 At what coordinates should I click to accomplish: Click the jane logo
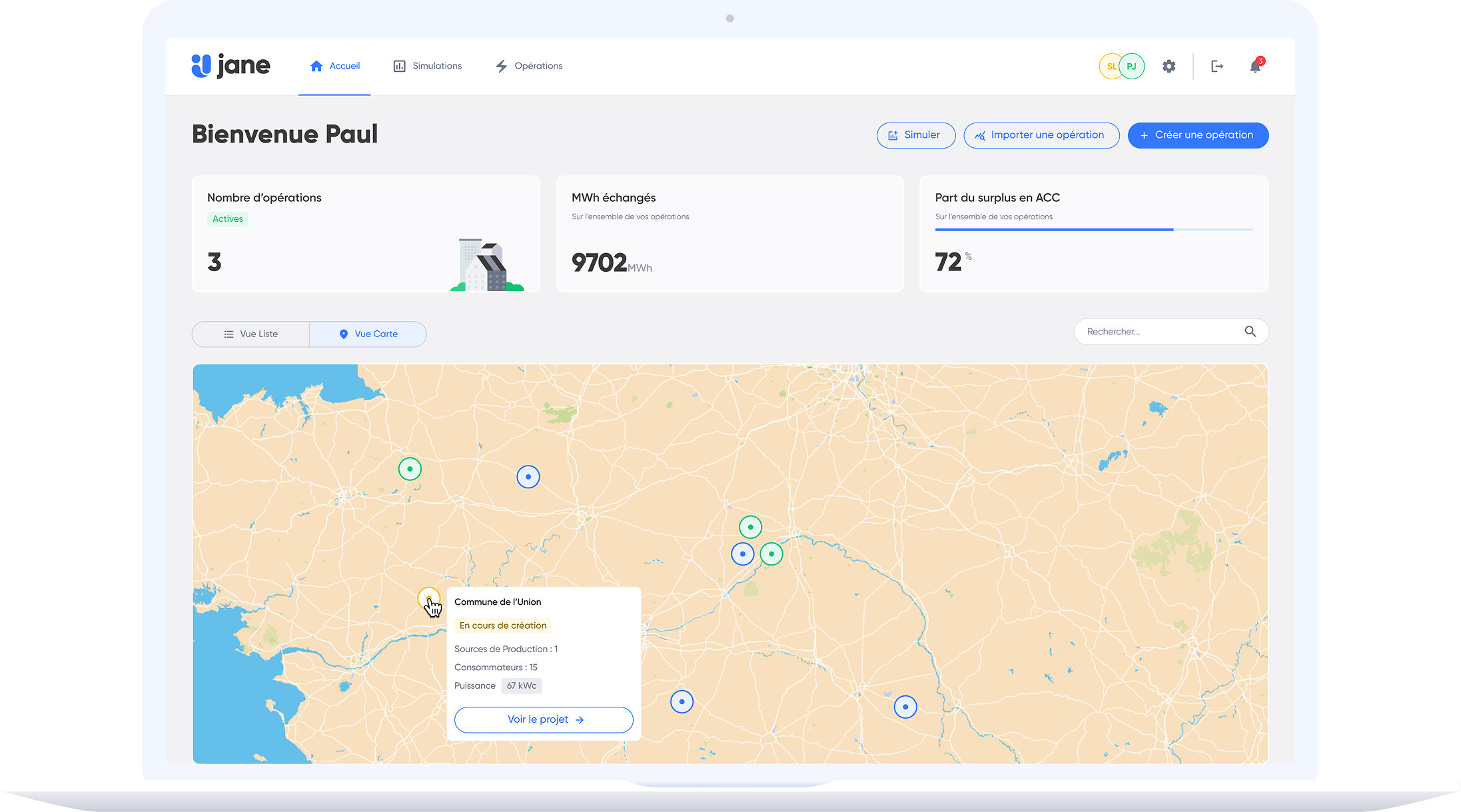point(231,66)
